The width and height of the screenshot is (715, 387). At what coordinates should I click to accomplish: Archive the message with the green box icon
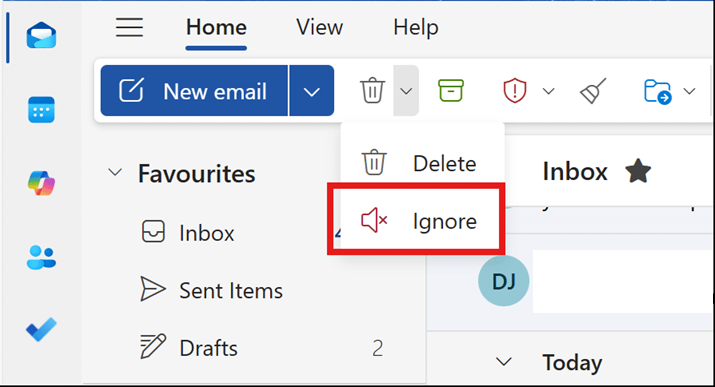tap(451, 90)
